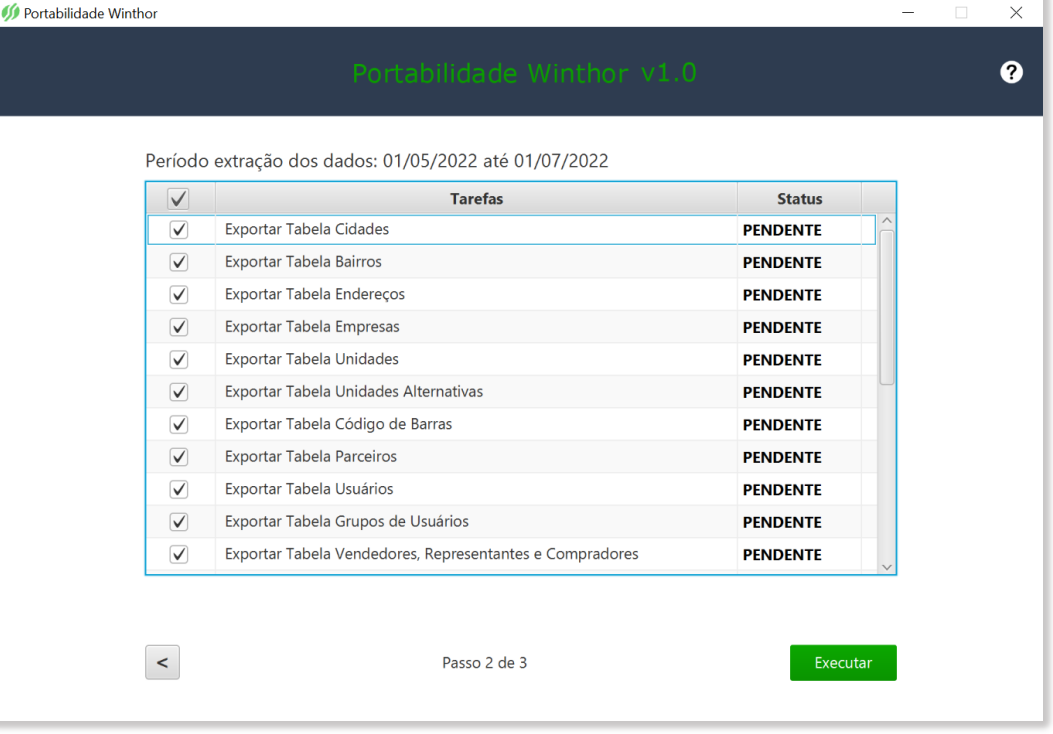
Task: Uncheck Exportar Tabela Endereços checkbox
Action: coord(179,295)
